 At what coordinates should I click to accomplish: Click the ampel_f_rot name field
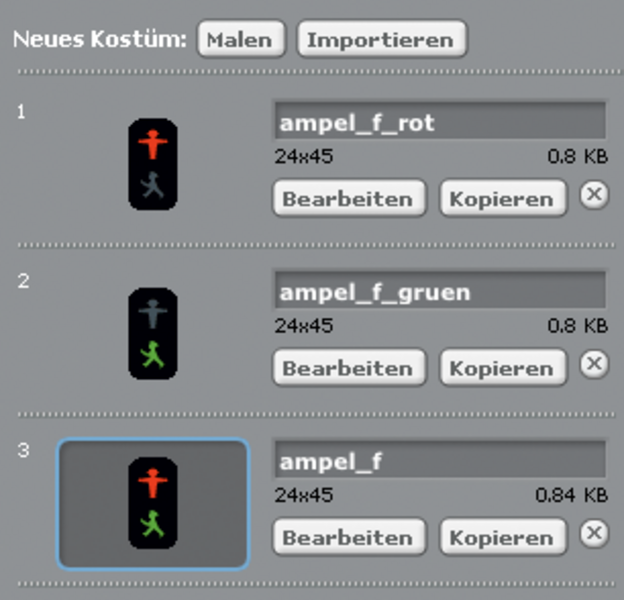click(439, 124)
